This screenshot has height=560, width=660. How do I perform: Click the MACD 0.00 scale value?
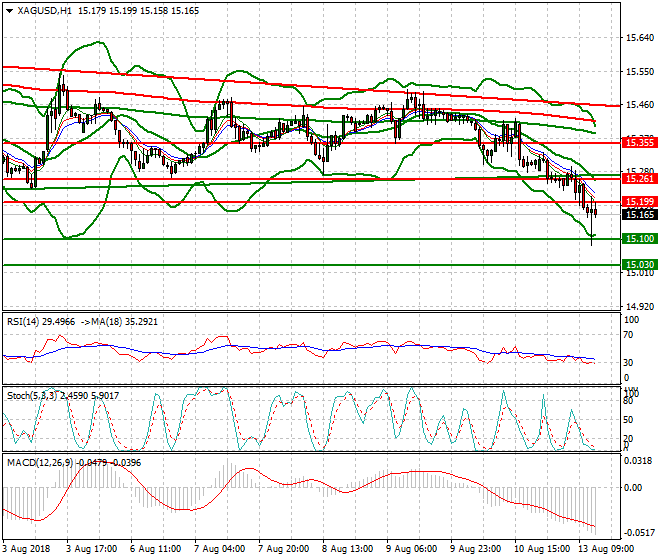point(633,488)
